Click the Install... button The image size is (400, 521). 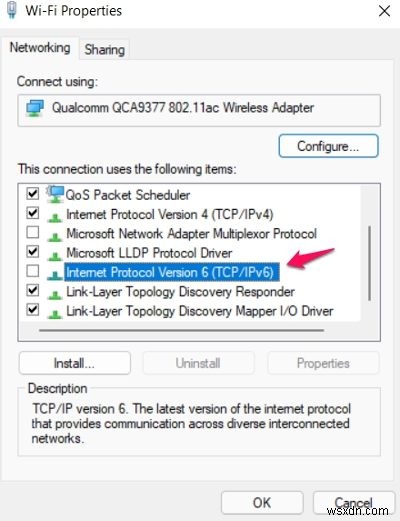pyautogui.click(x=74, y=363)
